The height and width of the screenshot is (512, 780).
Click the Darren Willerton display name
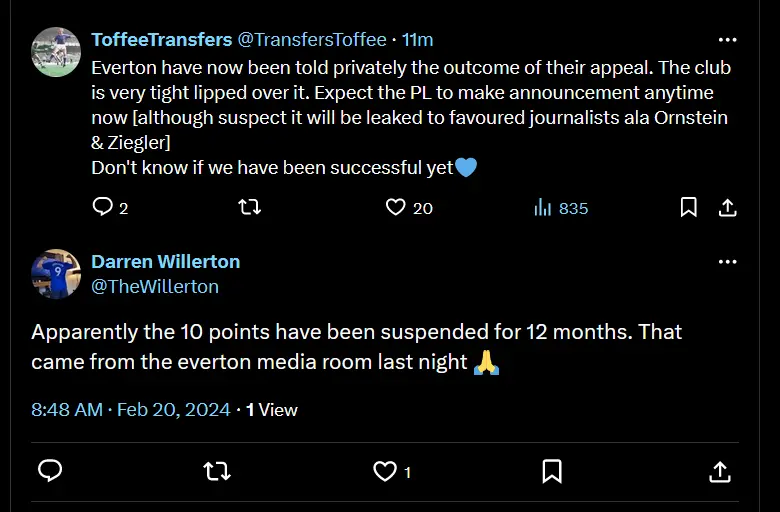[x=165, y=262]
